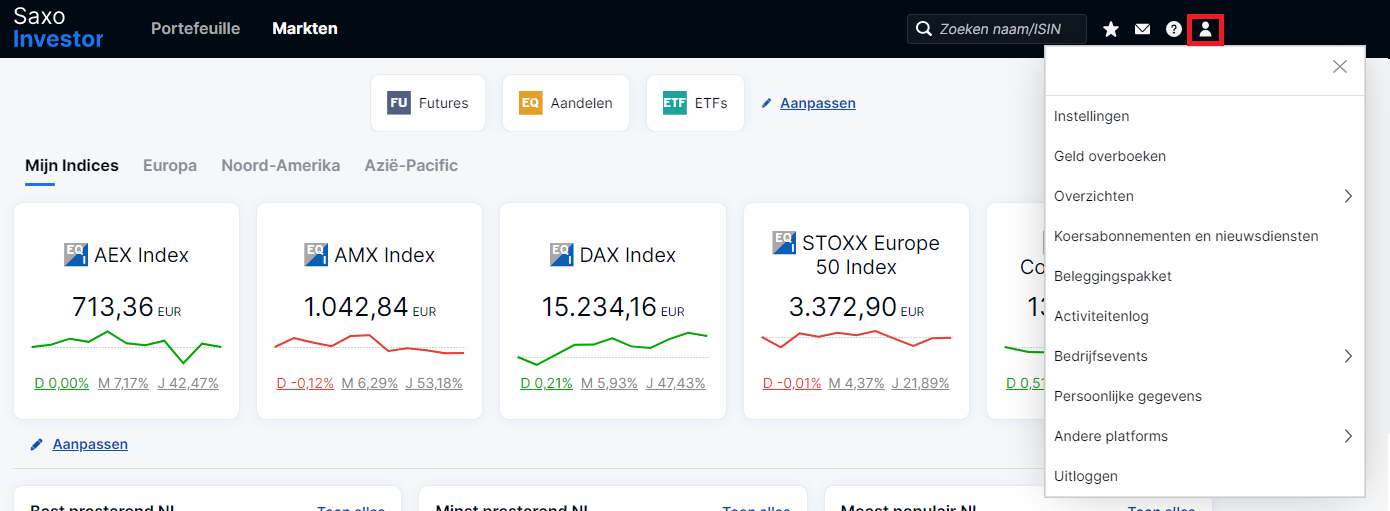This screenshot has width=1390, height=511.
Task: Select AEX yearly change J 42,47%
Action: click(x=188, y=383)
